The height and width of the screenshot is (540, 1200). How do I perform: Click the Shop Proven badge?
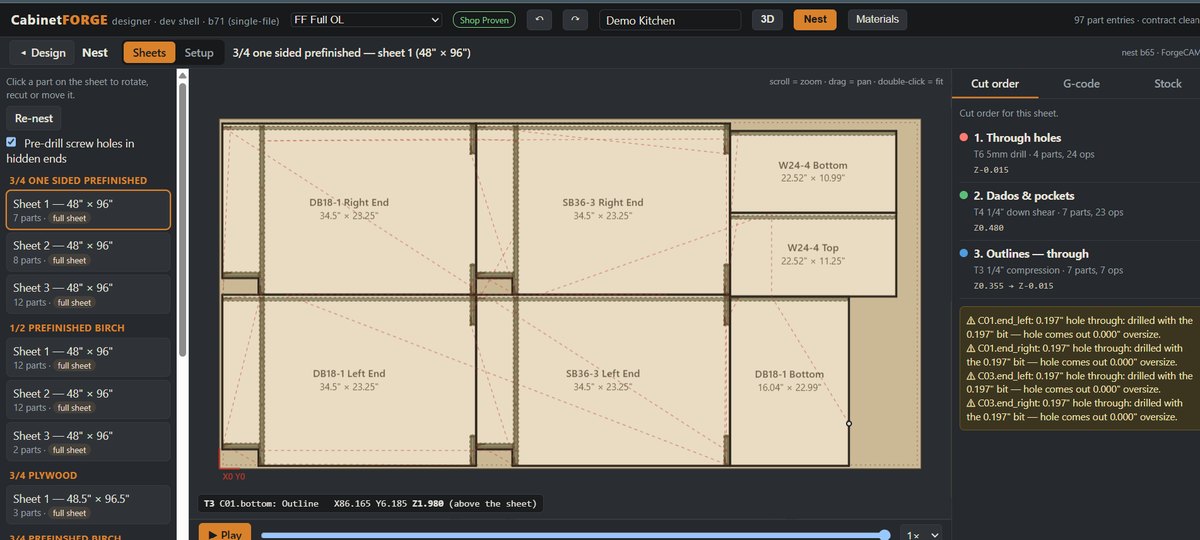click(483, 20)
